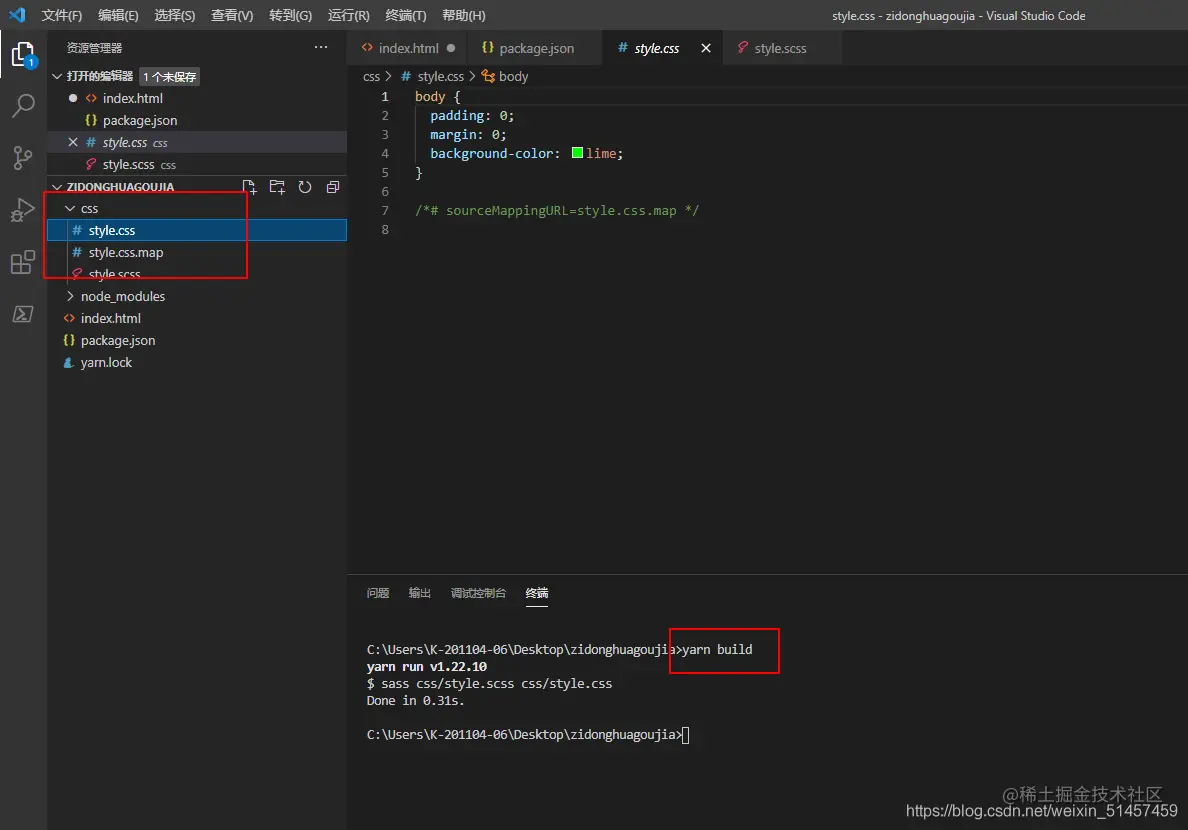Viewport: 1188px width, 830px height.
Task: Open package.json in project file tree
Action: point(197,340)
